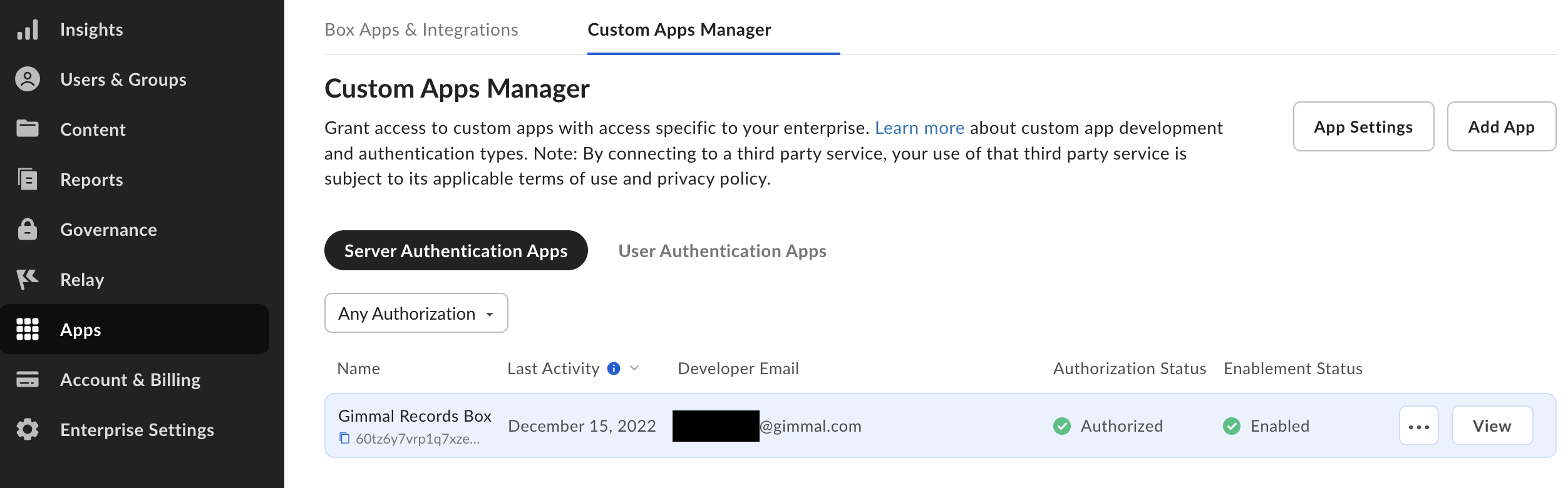Follow the Learn more link
This screenshot has width=1568, height=488.
click(919, 128)
